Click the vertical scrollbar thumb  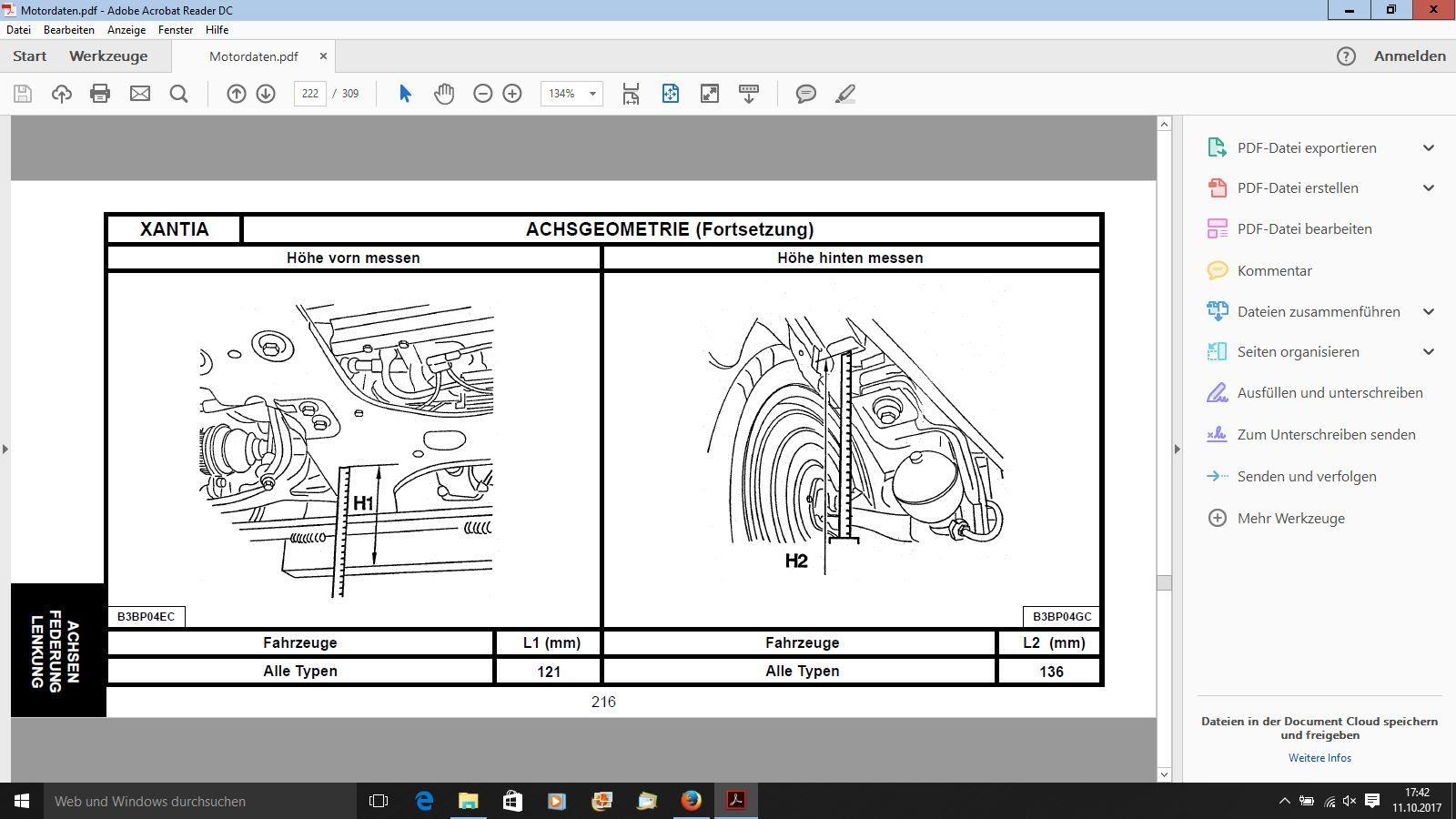1164,582
